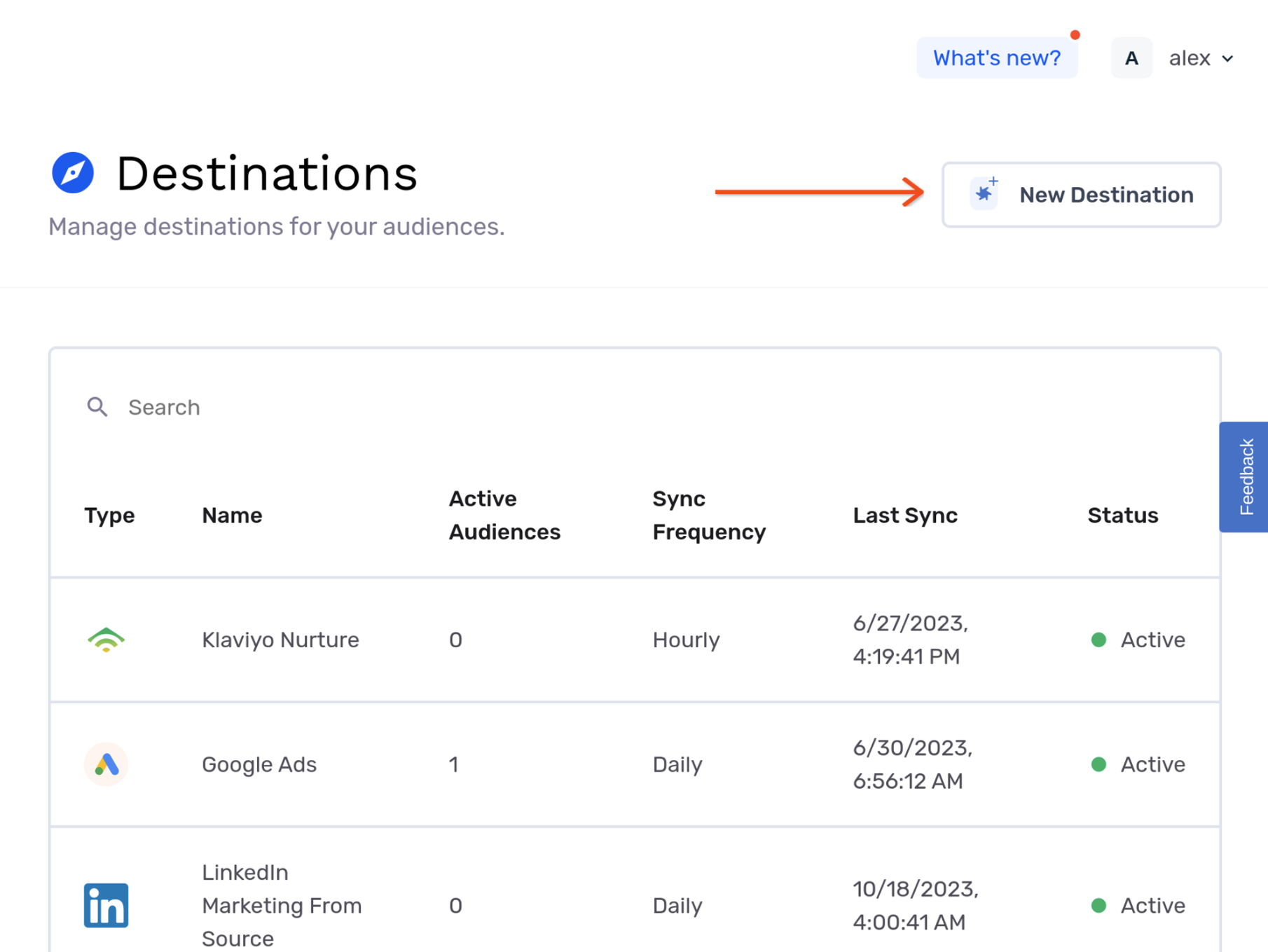Focus the Search input field
1268x952 pixels.
tap(634, 407)
